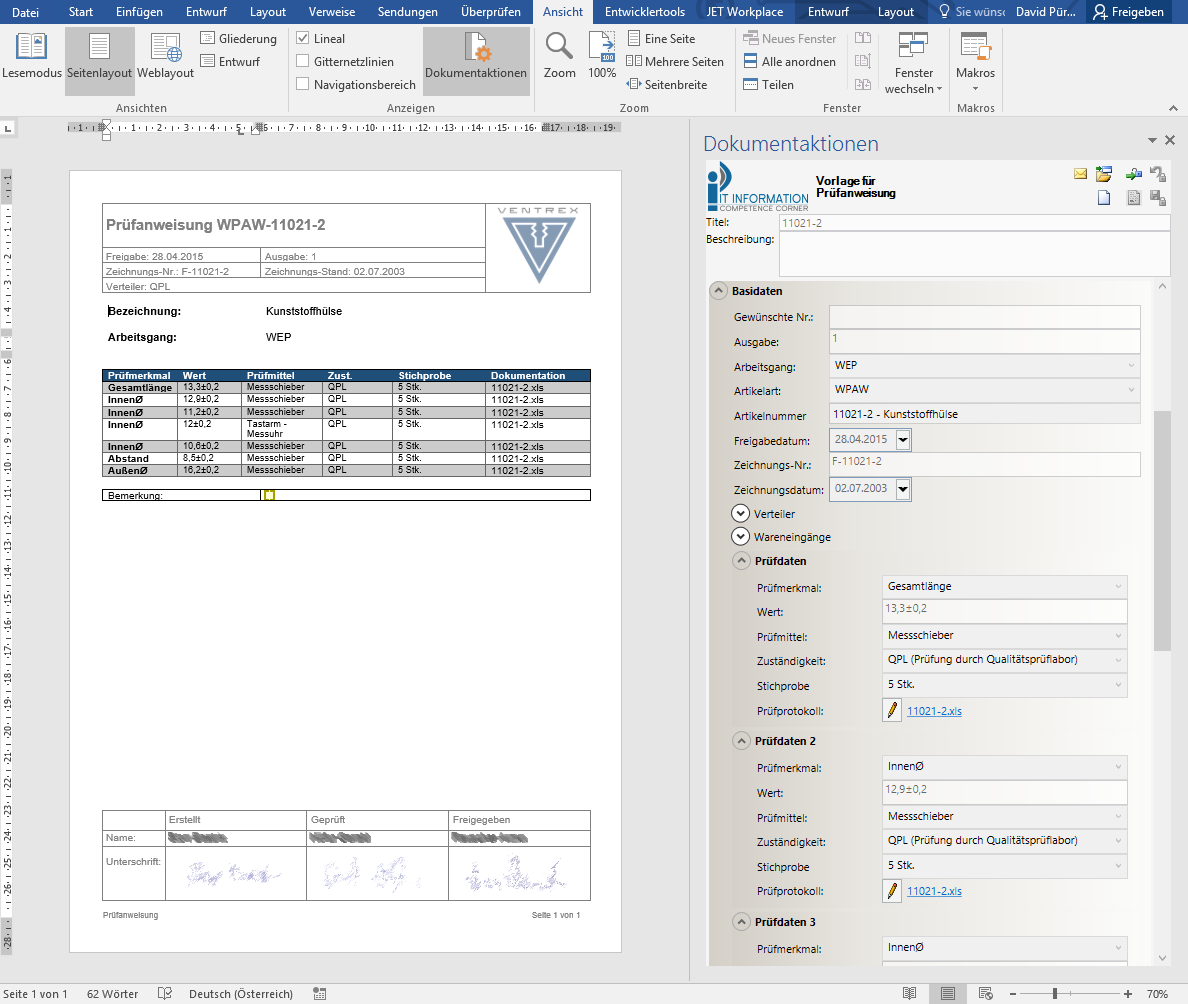Viewport: 1188px width, 1004px height.
Task: Open the Entwicklertools ribbon tab
Action: [645, 11]
